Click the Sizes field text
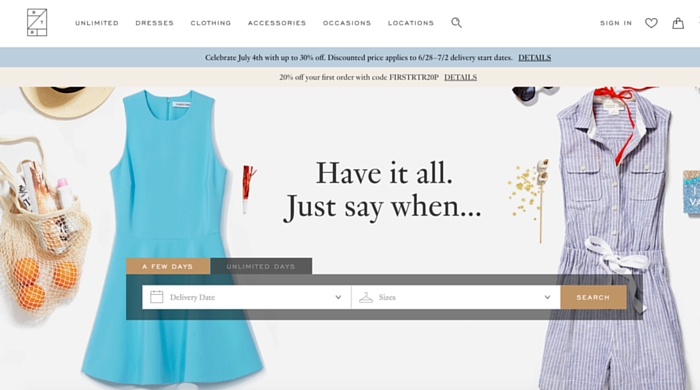This screenshot has width=700, height=390. pos(387,297)
